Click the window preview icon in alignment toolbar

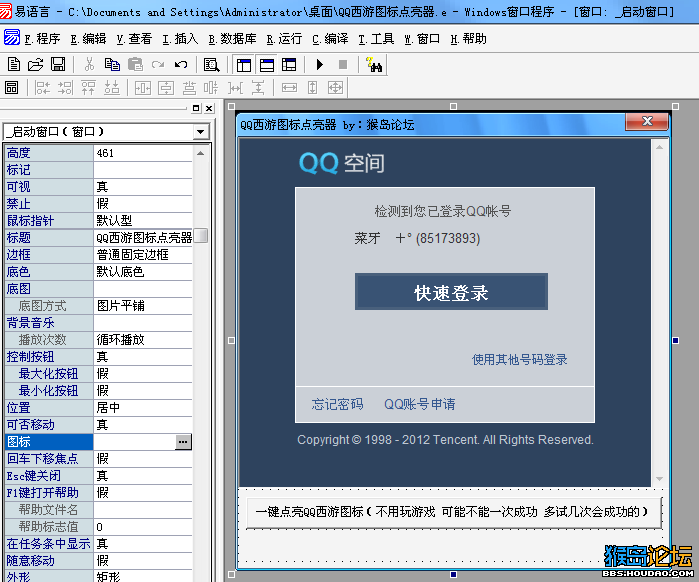click(12, 87)
